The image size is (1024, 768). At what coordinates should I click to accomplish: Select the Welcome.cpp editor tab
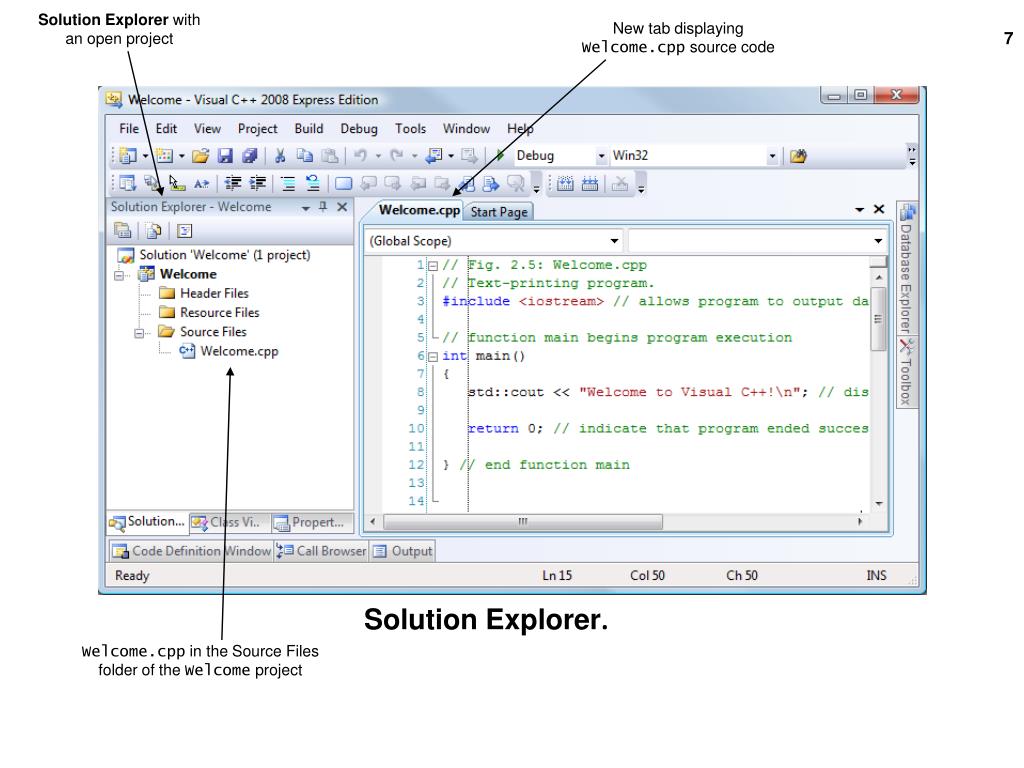(x=419, y=210)
